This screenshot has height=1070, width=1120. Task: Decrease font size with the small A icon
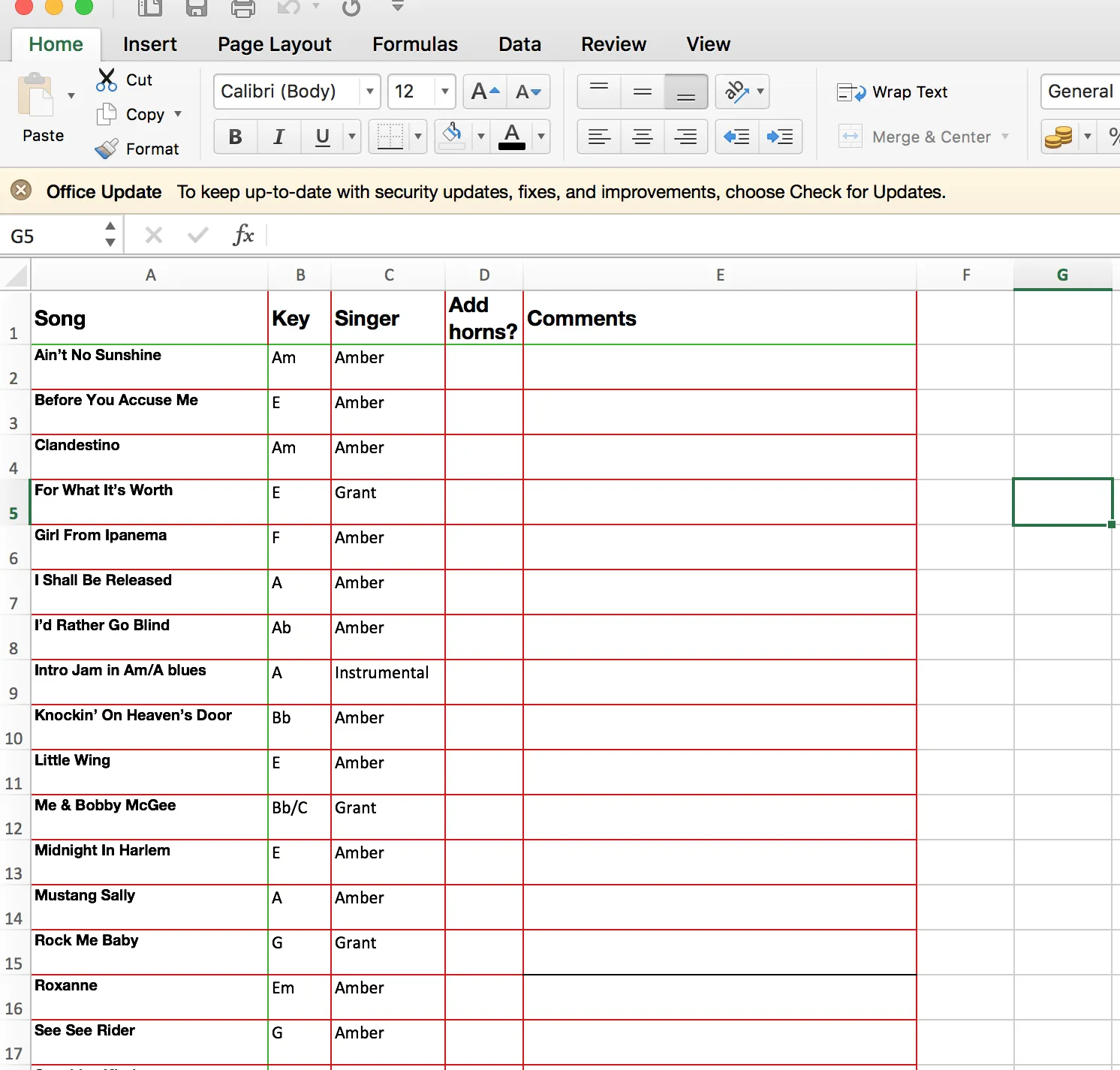pos(528,92)
